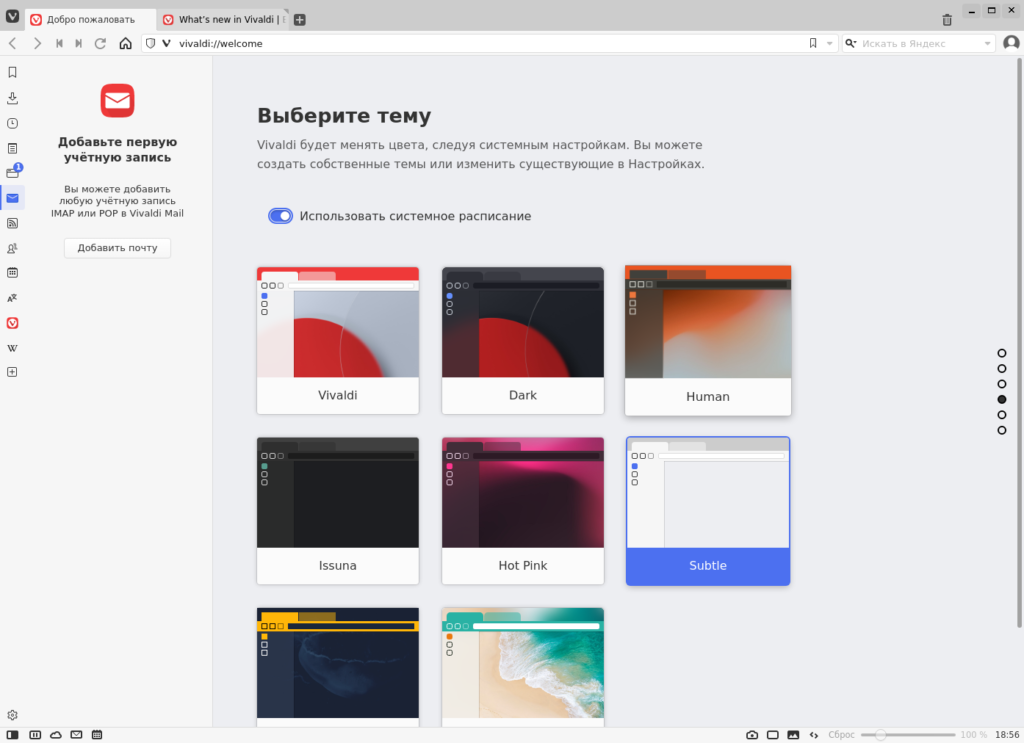Toggle tab tiling in status bar

click(35, 735)
